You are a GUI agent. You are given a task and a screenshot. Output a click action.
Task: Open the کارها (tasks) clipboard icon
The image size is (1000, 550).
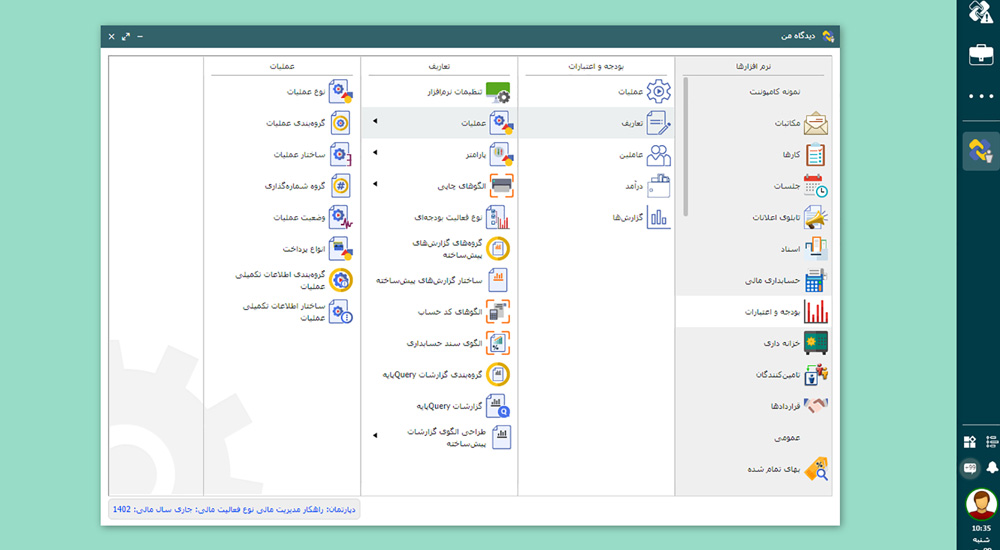tap(815, 154)
